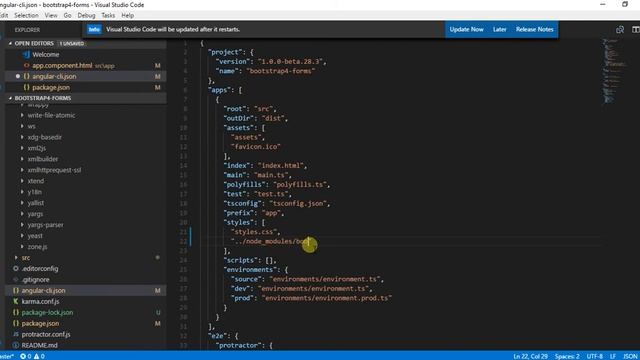
Task: Open the Go menu
Action: (67, 16)
